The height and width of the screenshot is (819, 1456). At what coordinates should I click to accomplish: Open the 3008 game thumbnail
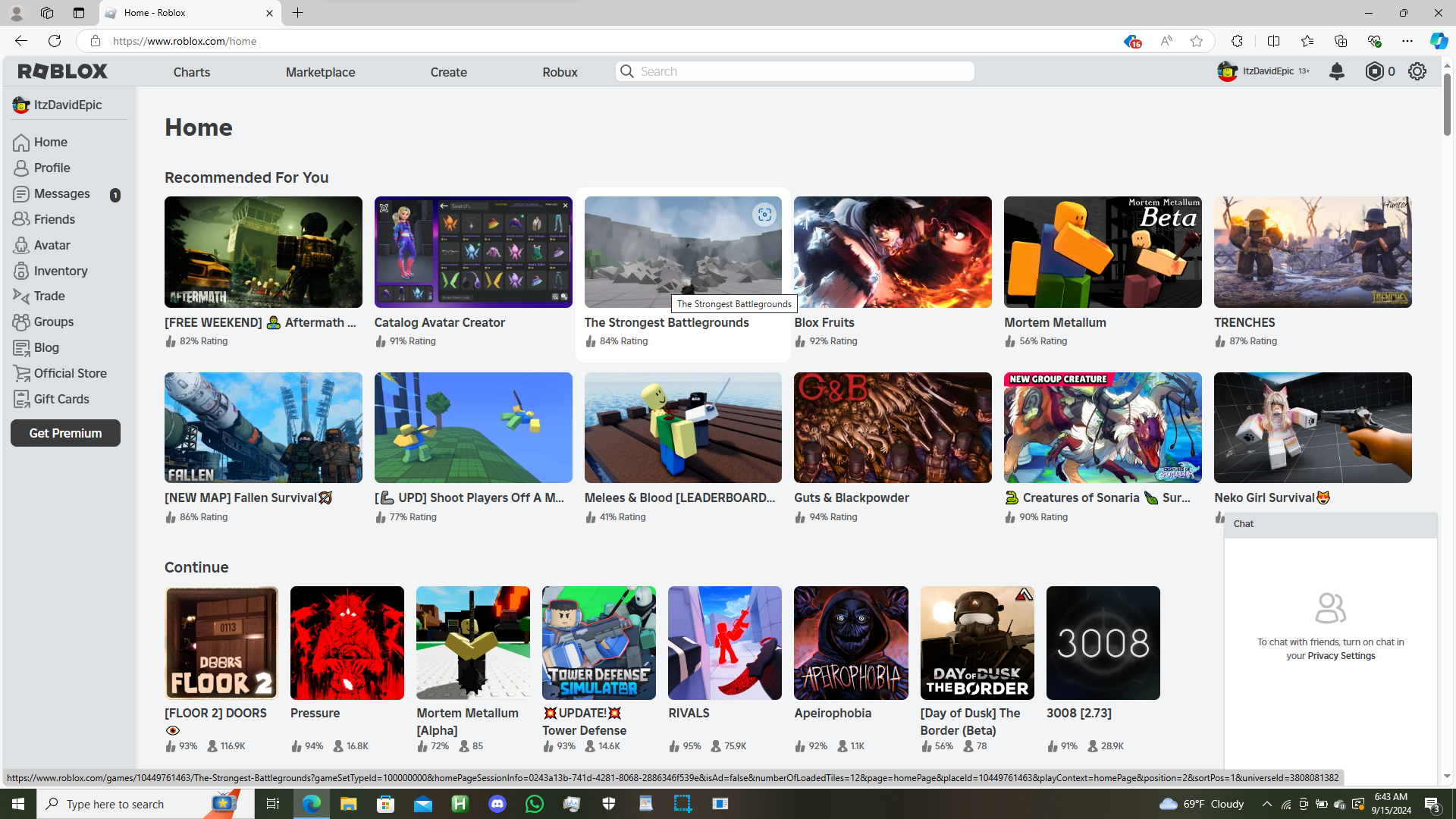(x=1103, y=643)
